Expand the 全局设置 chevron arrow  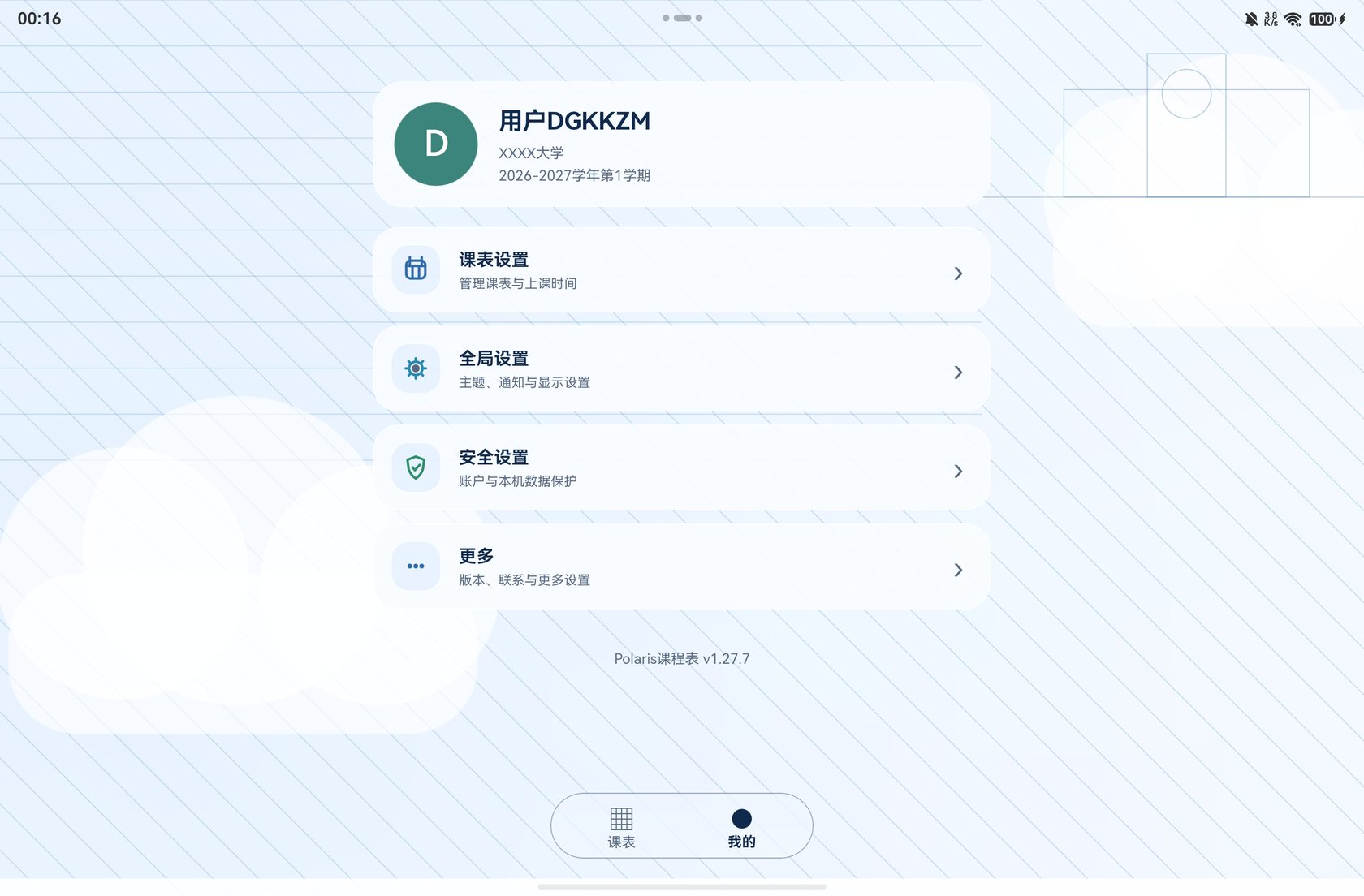(x=958, y=373)
